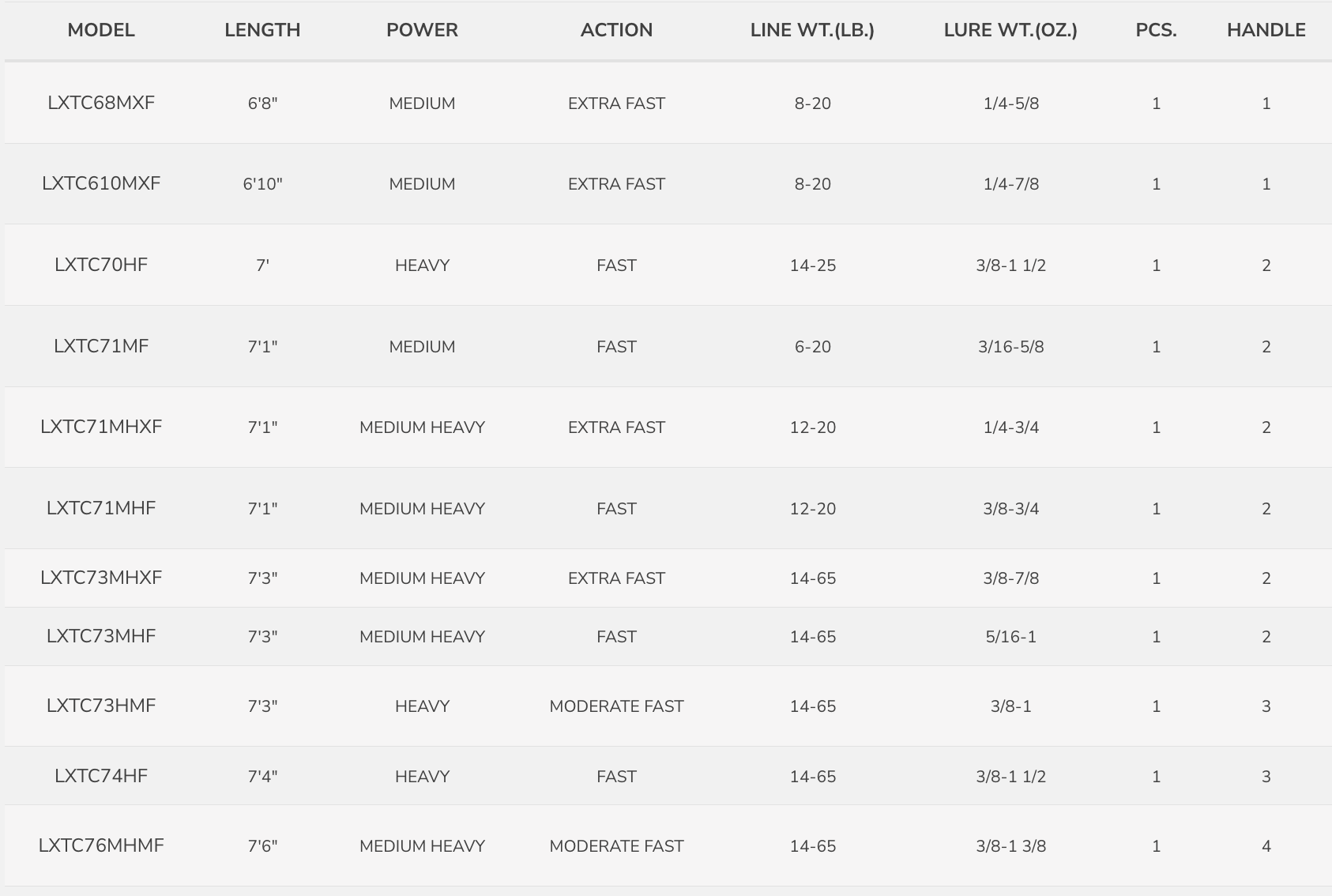Click the LINE WT.(LB.) column header
The image size is (1332, 896).
click(x=812, y=30)
